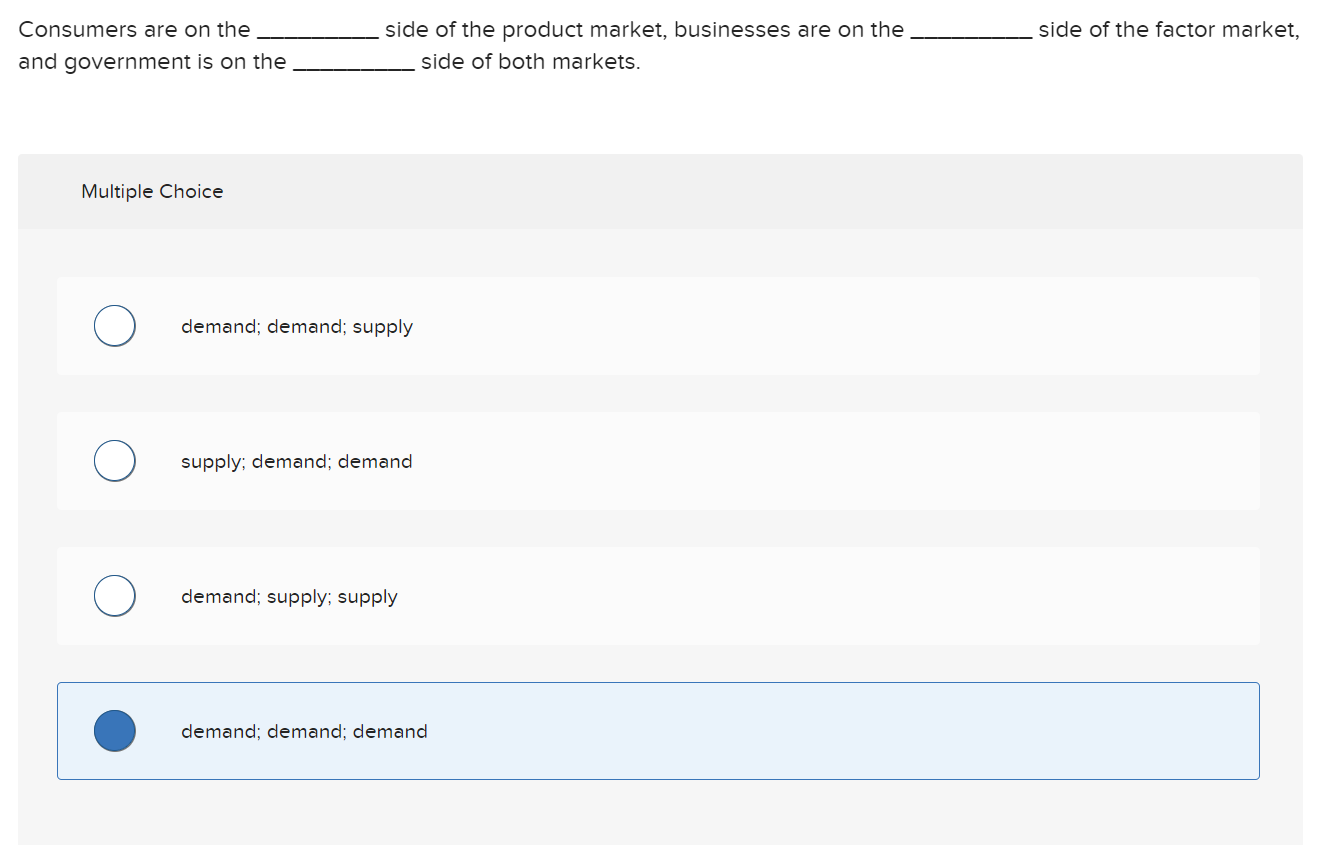Click the answer text 'demand; demand; supply'
The width and height of the screenshot is (1337, 845).
click(x=297, y=326)
